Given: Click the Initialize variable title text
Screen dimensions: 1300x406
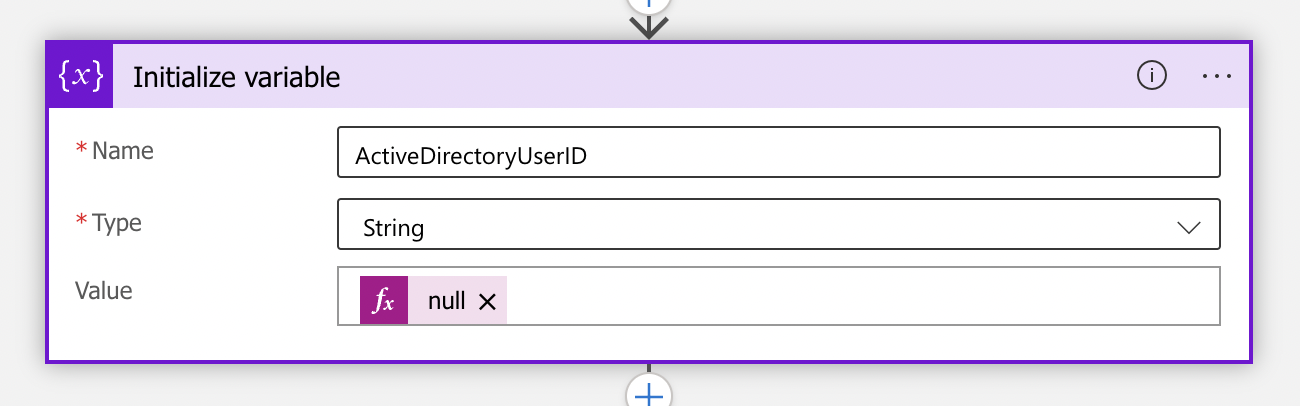Looking at the screenshot, I should point(237,77).
